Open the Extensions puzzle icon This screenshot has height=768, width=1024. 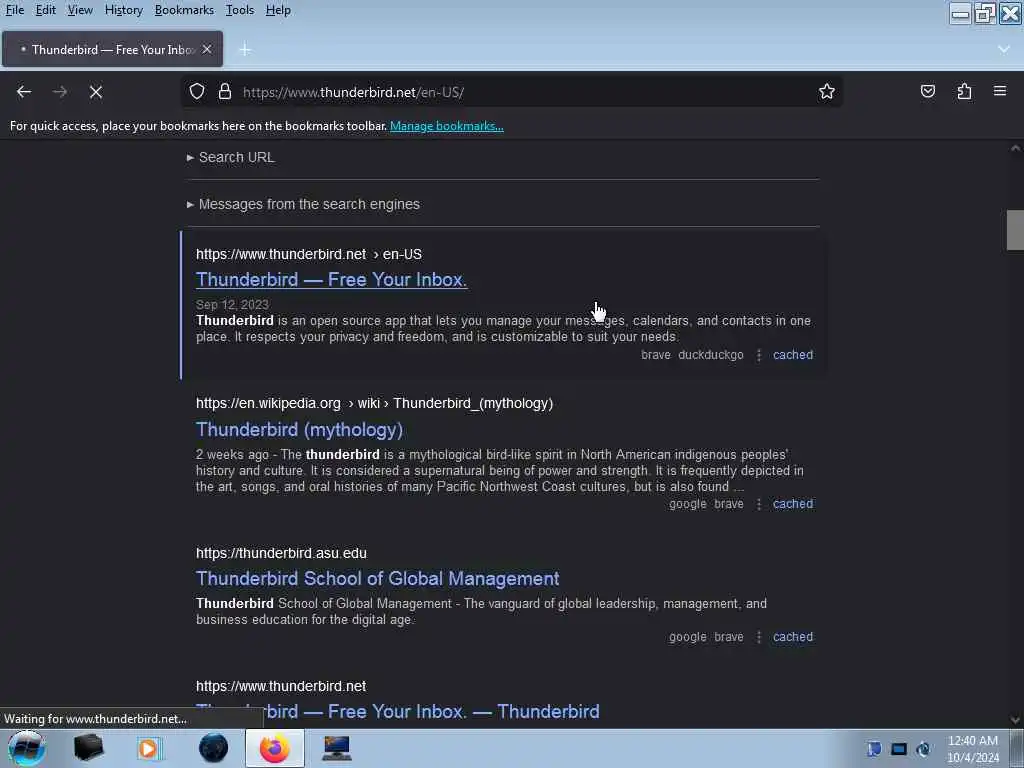(x=964, y=91)
